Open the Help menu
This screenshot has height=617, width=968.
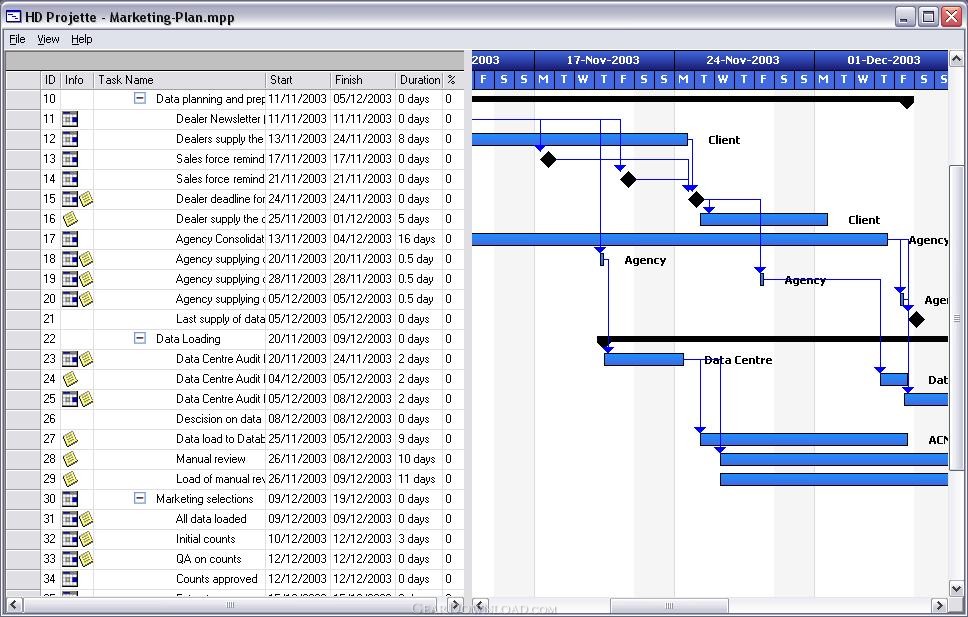(x=81, y=39)
